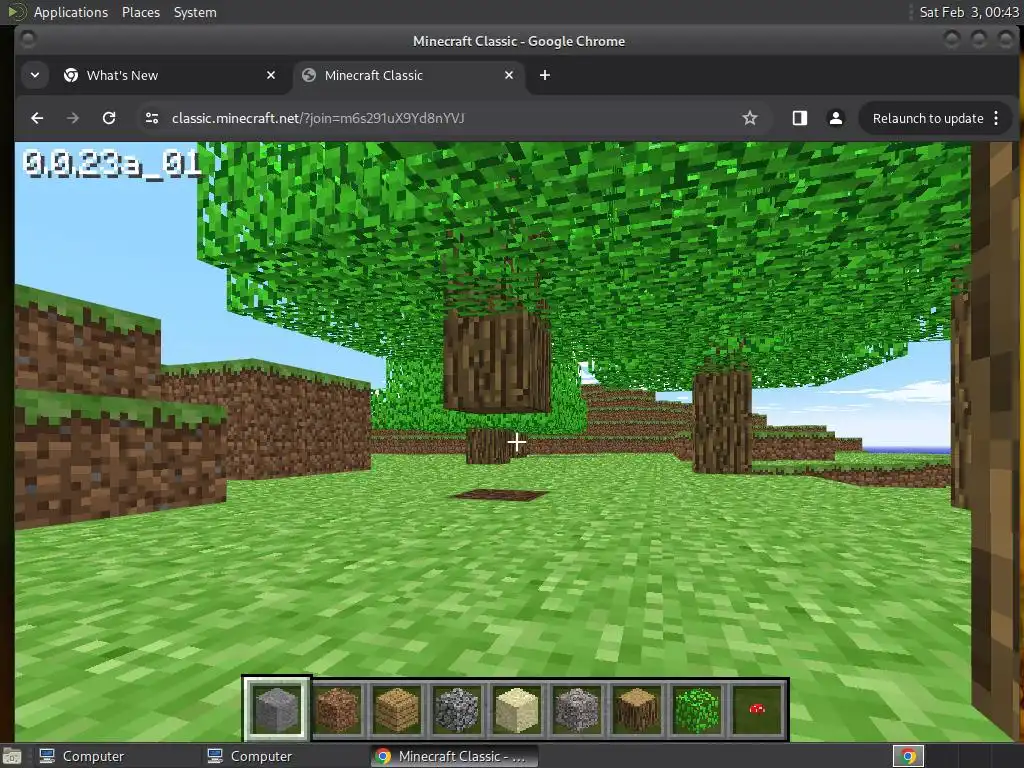
Task: Select Minecraft Classic taskbar entry
Action: tap(454, 756)
